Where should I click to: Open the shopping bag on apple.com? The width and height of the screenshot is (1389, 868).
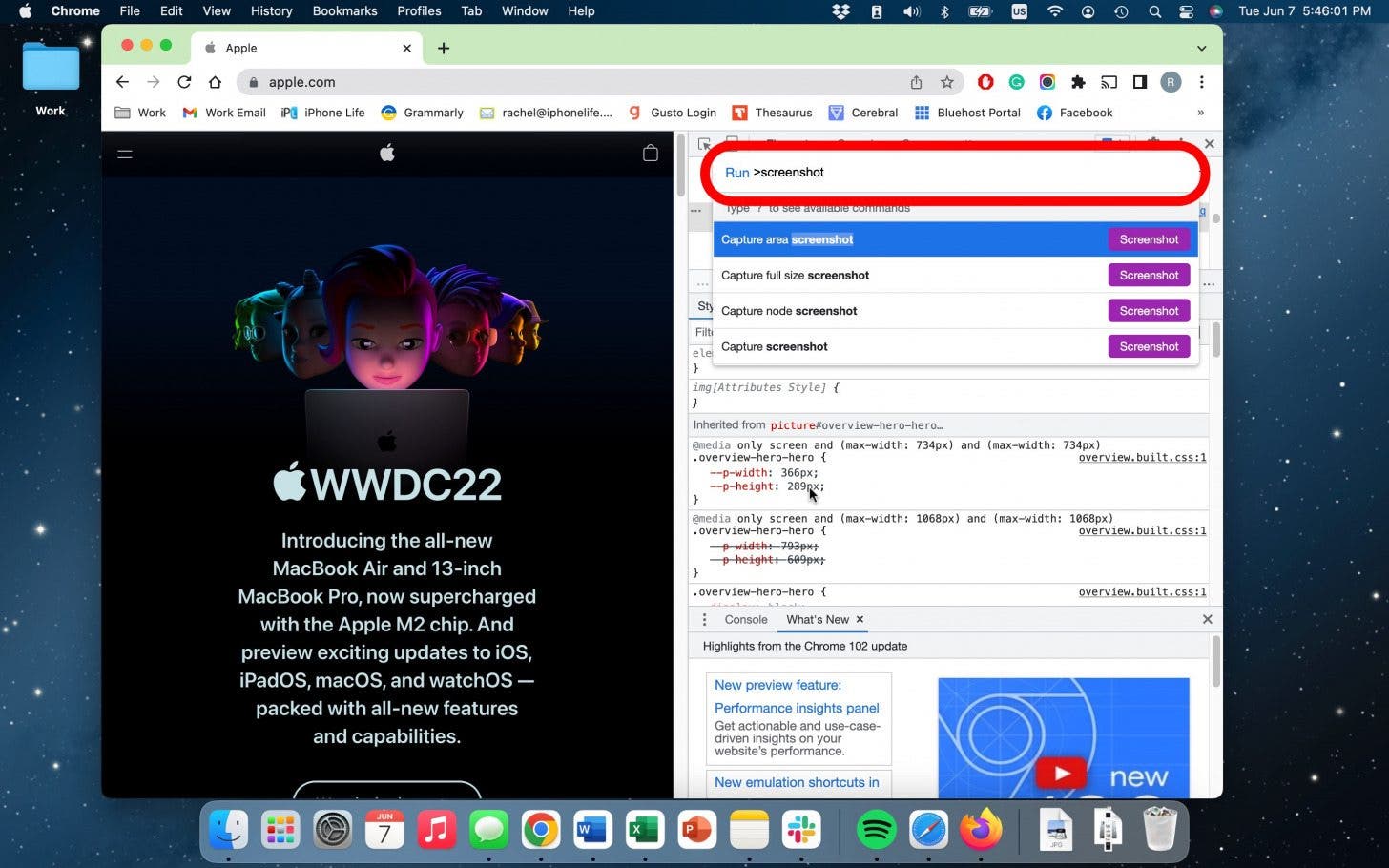651,153
